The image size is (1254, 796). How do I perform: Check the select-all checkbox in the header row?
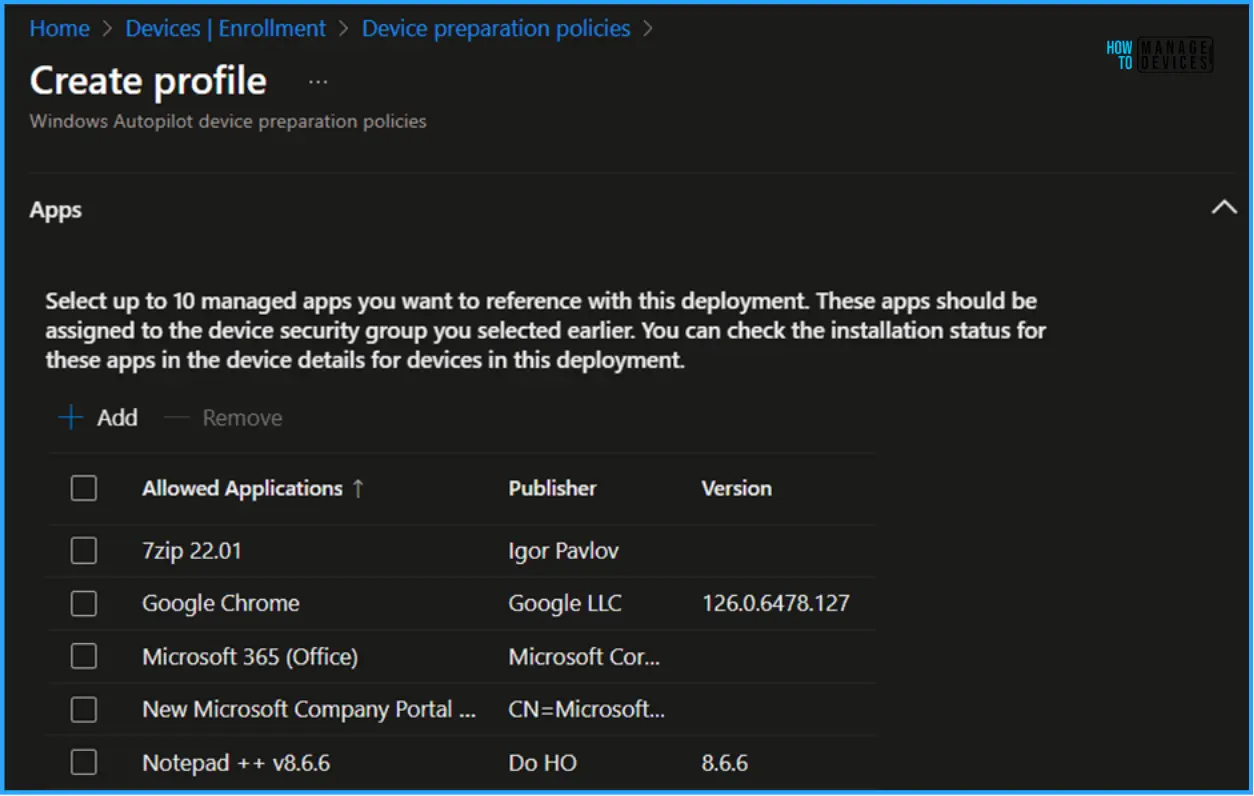pyautogui.click(x=84, y=488)
